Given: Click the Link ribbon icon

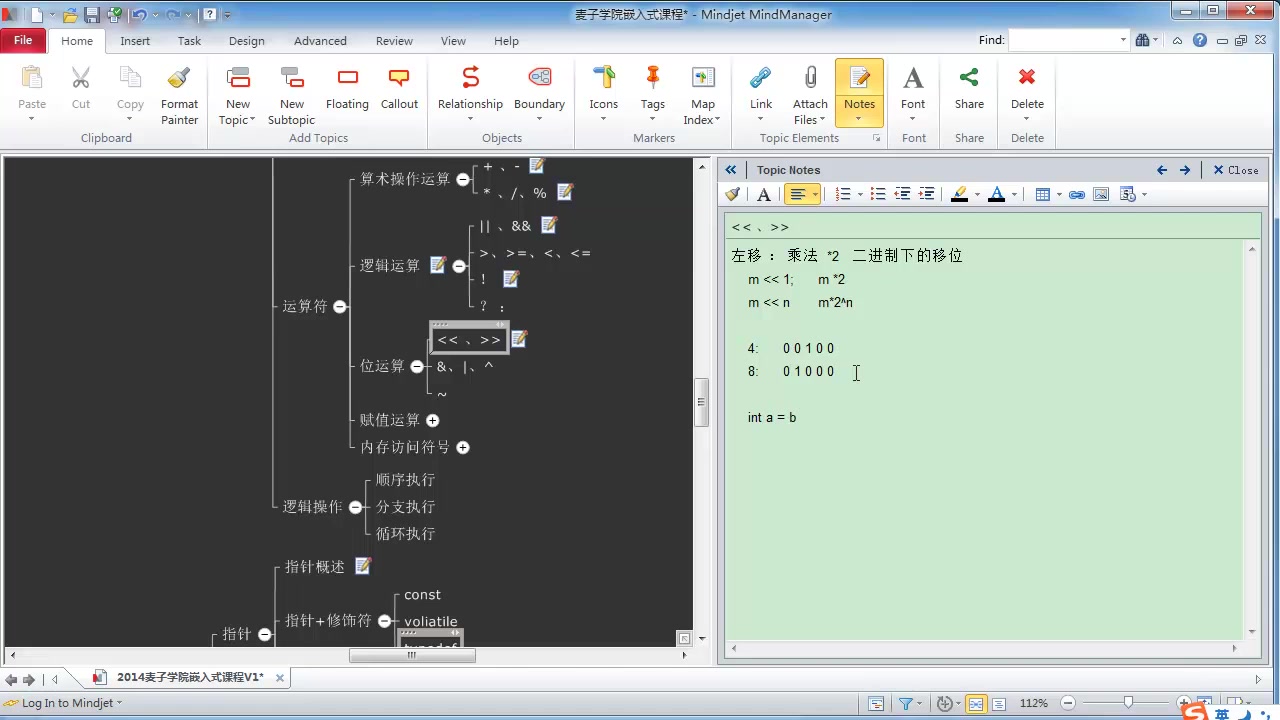Looking at the screenshot, I should coord(761,78).
